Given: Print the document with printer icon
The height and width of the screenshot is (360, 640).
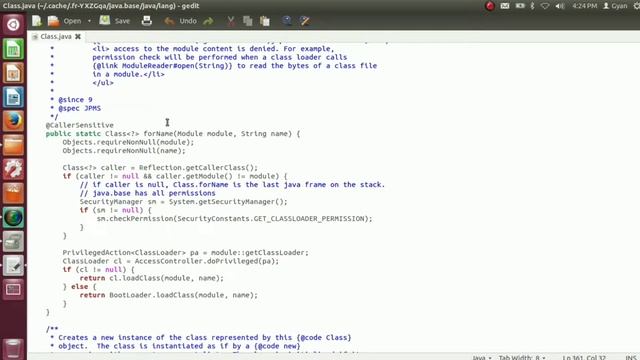Looking at the screenshot, I should (x=147, y=21).
